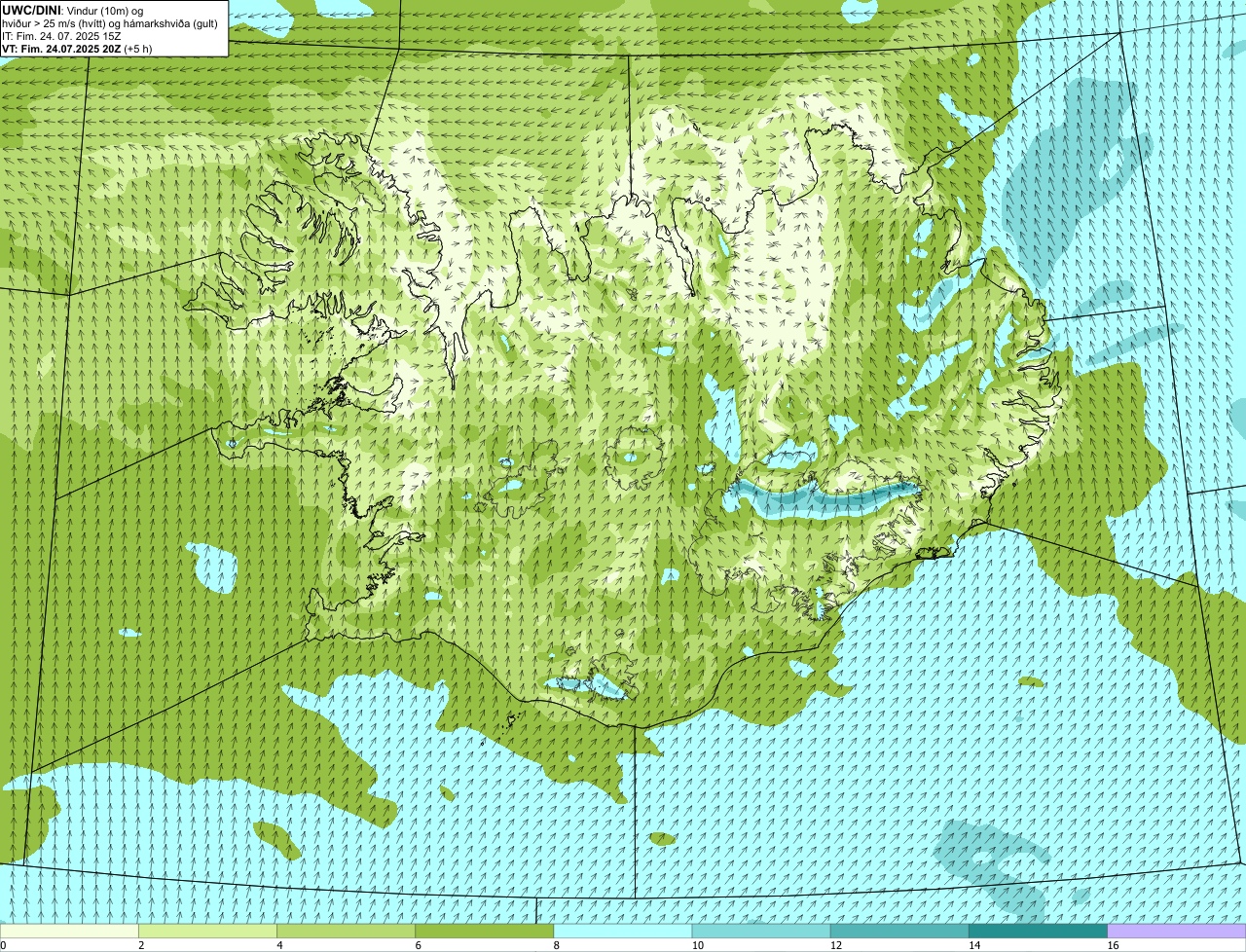This screenshot has width=1246, height=952.
Task: Pick the 4–6 m/s green legend swatch
Action: 346,932
